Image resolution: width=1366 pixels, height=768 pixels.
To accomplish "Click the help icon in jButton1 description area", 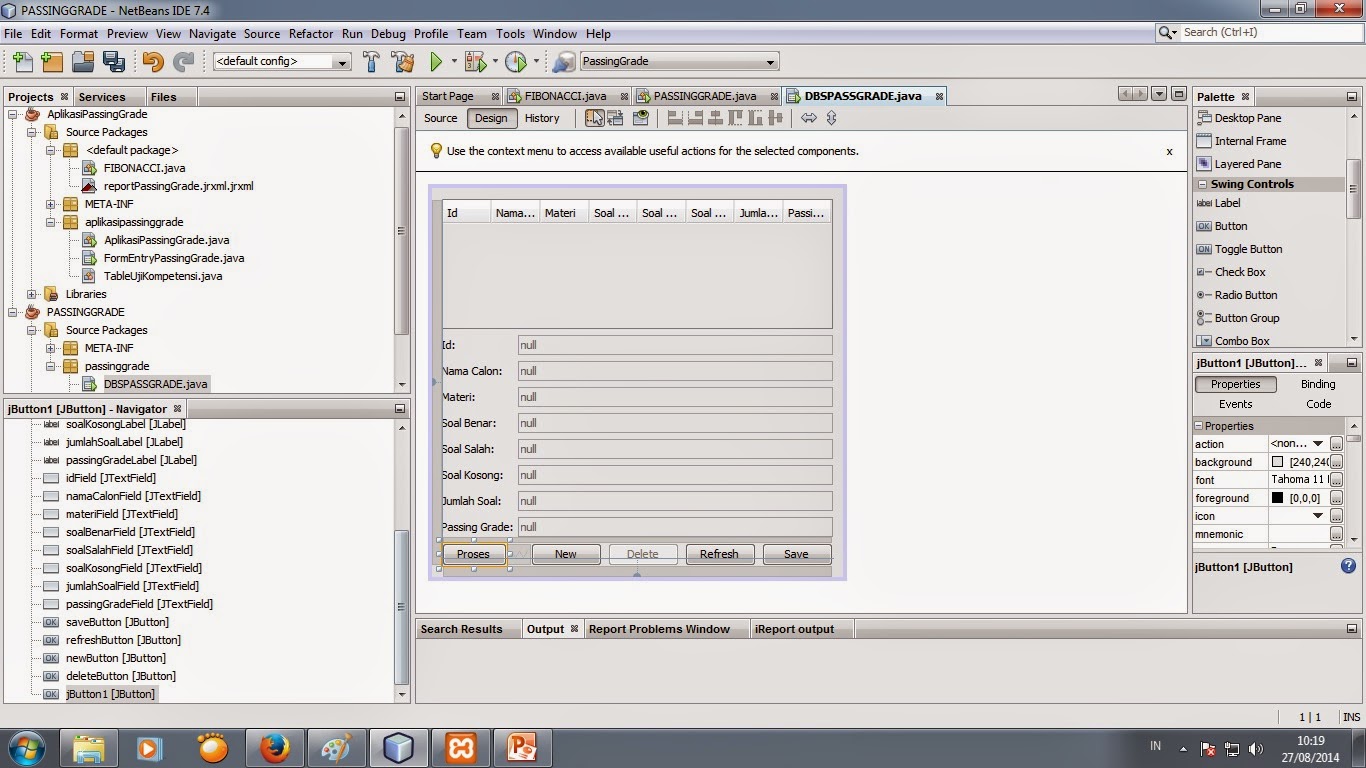I will pyautogui.click(x=1348, y=566).
